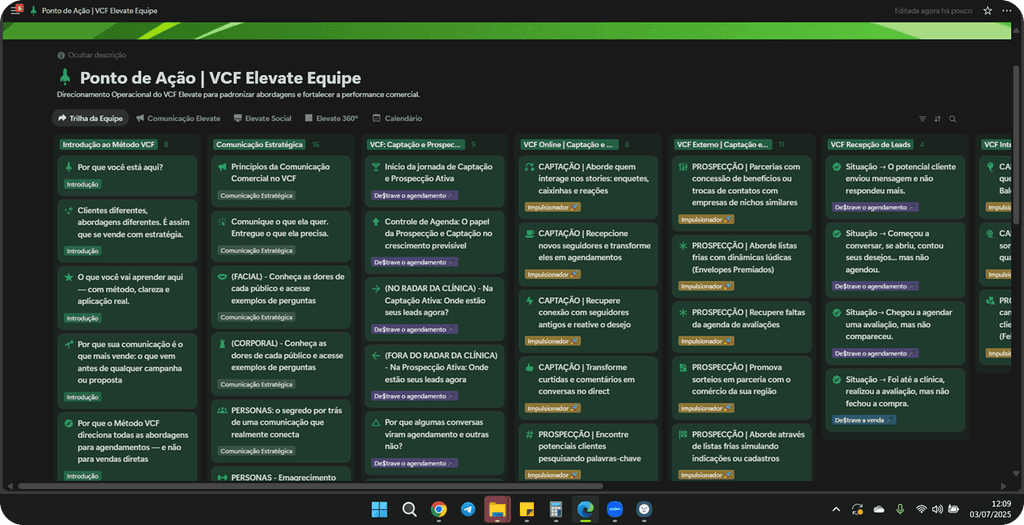Click the lightbulb icon on 'Comunique o que ela quer' card

(x=222, y=221)
